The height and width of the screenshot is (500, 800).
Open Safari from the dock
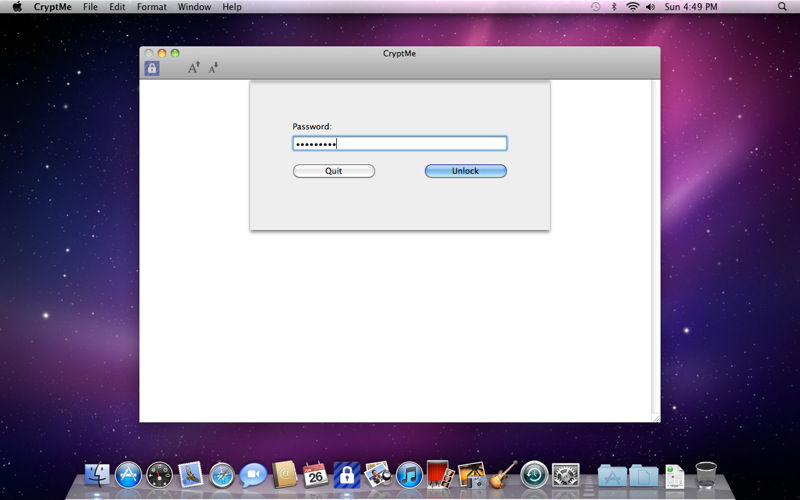(222, 476)
